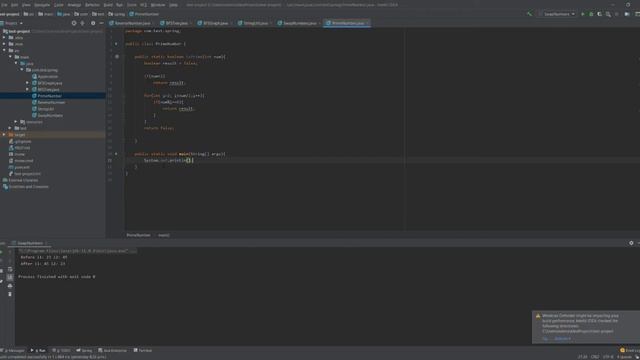This screenshot has width=640, height=360.
Task: Click 4: Run tool window button
Action: [x=38, y=350]
